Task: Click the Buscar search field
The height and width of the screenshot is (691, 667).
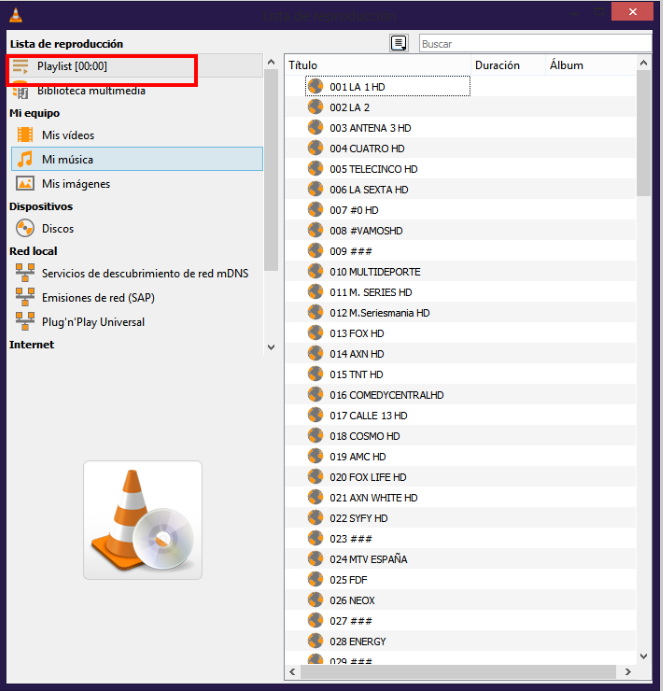Action: (x=535, y=44)
